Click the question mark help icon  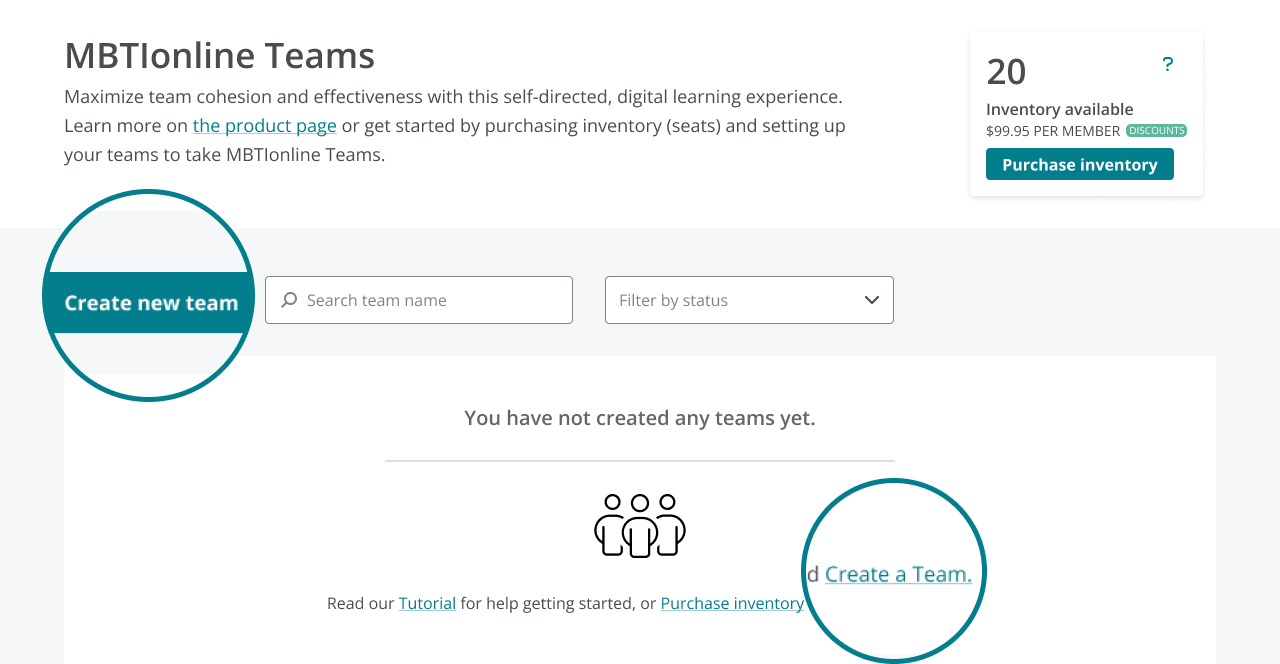1167,65
